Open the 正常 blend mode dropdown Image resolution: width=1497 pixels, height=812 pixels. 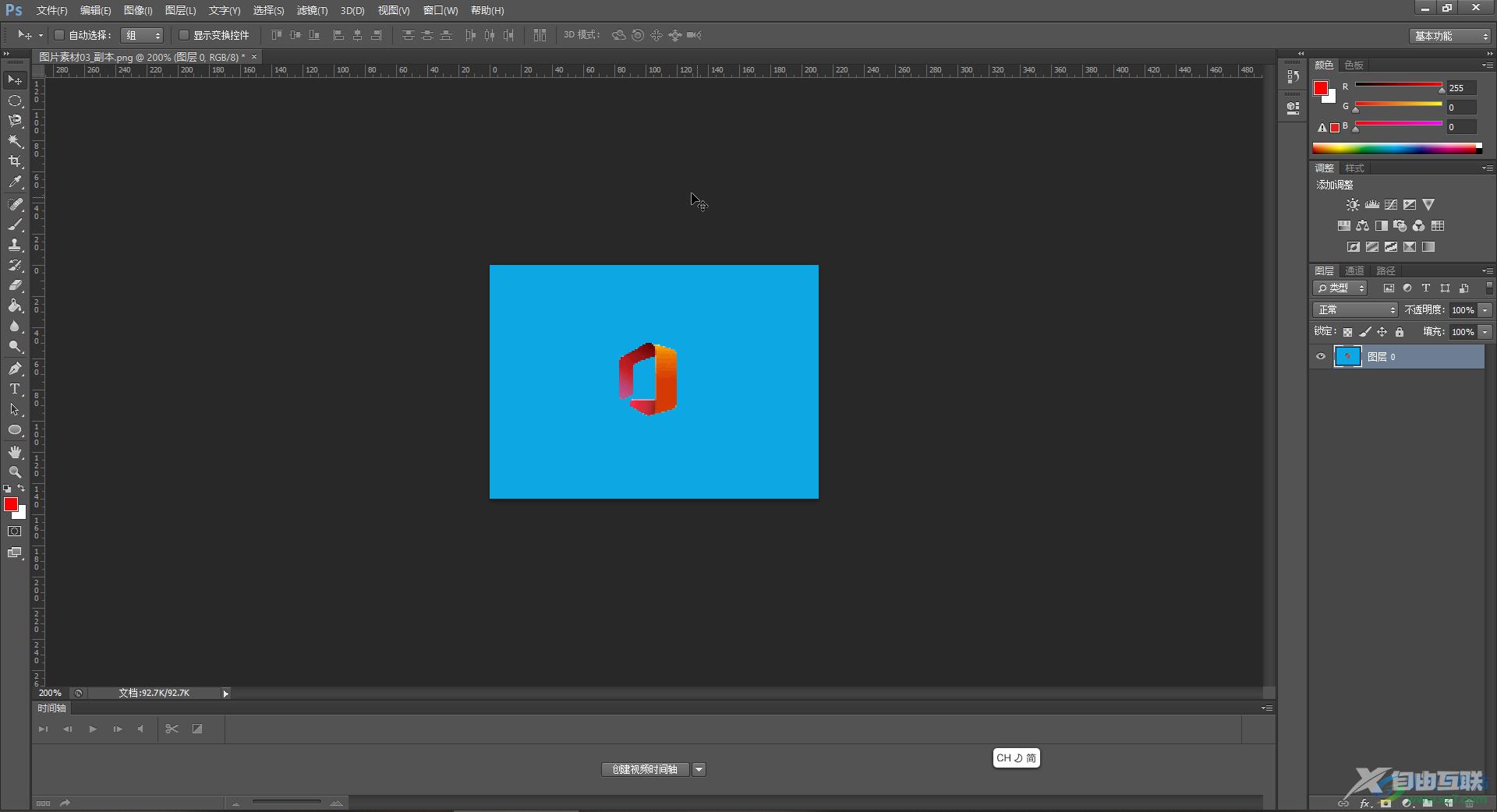[x=1356, y=310]
